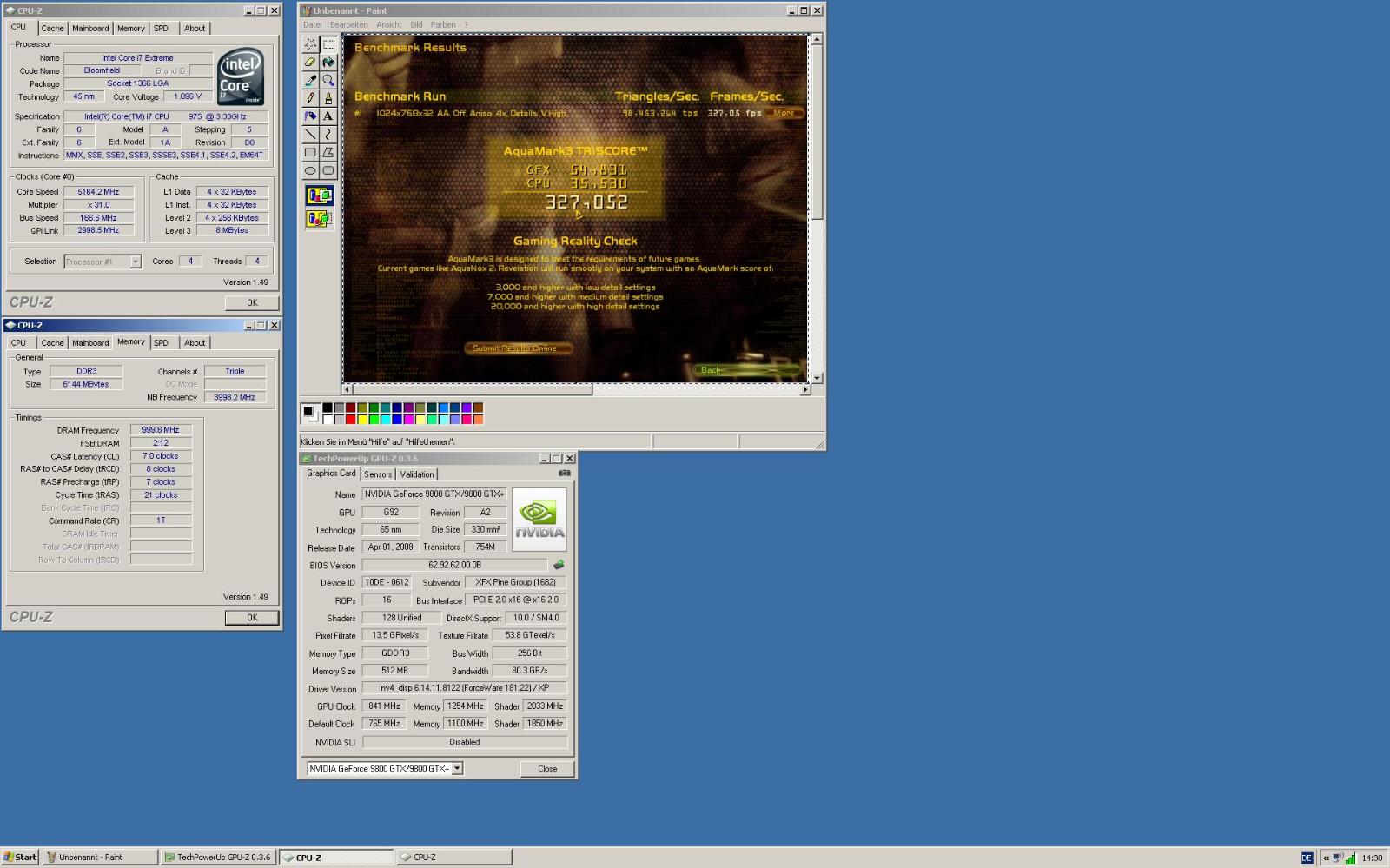This screenshot has height=868, width=1390.
Task: Click the network computer tray icon
Action: 1339,858
